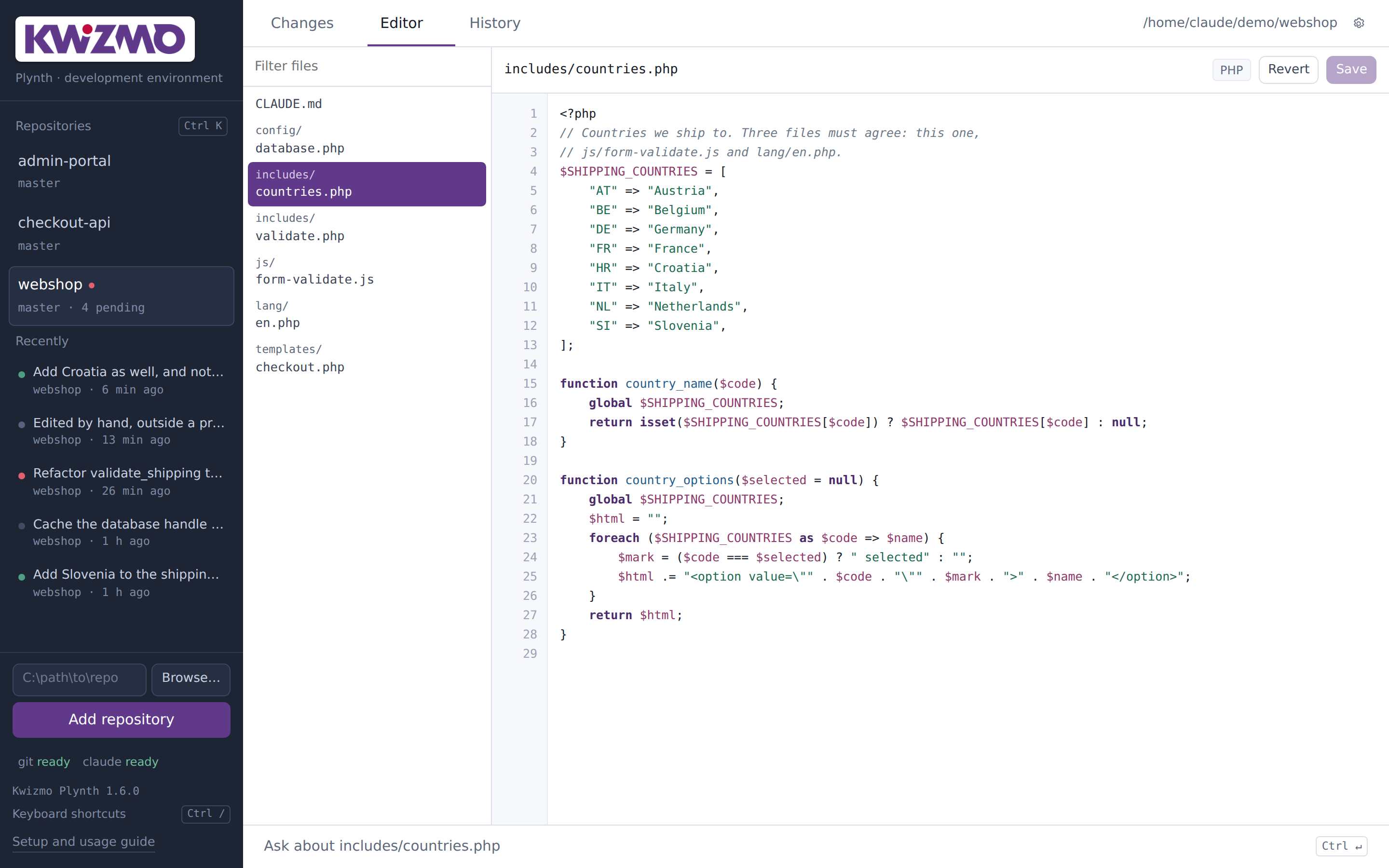Open the Setup and usage guide link
Screen dimensions: 1389x868
coord(84,841)
